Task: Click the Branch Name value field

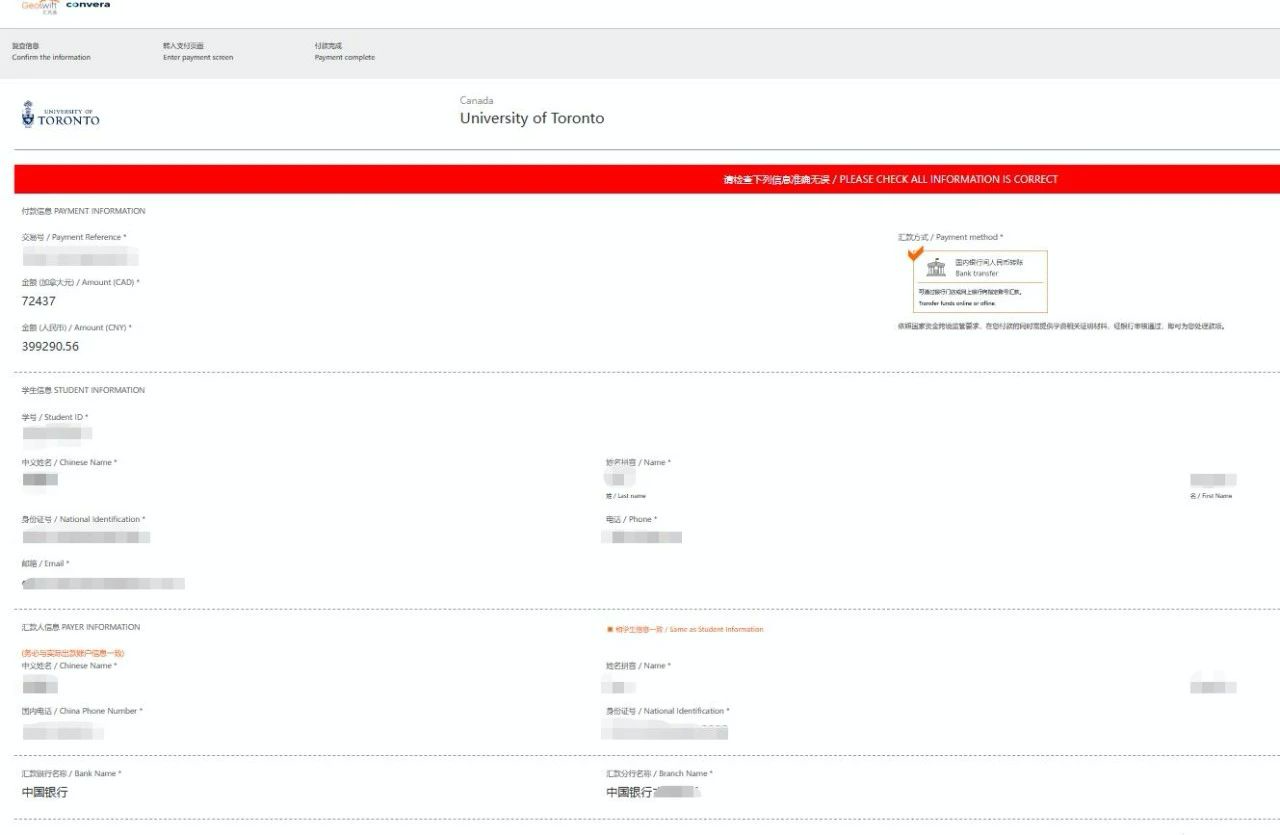Action: tap(653, 792)
